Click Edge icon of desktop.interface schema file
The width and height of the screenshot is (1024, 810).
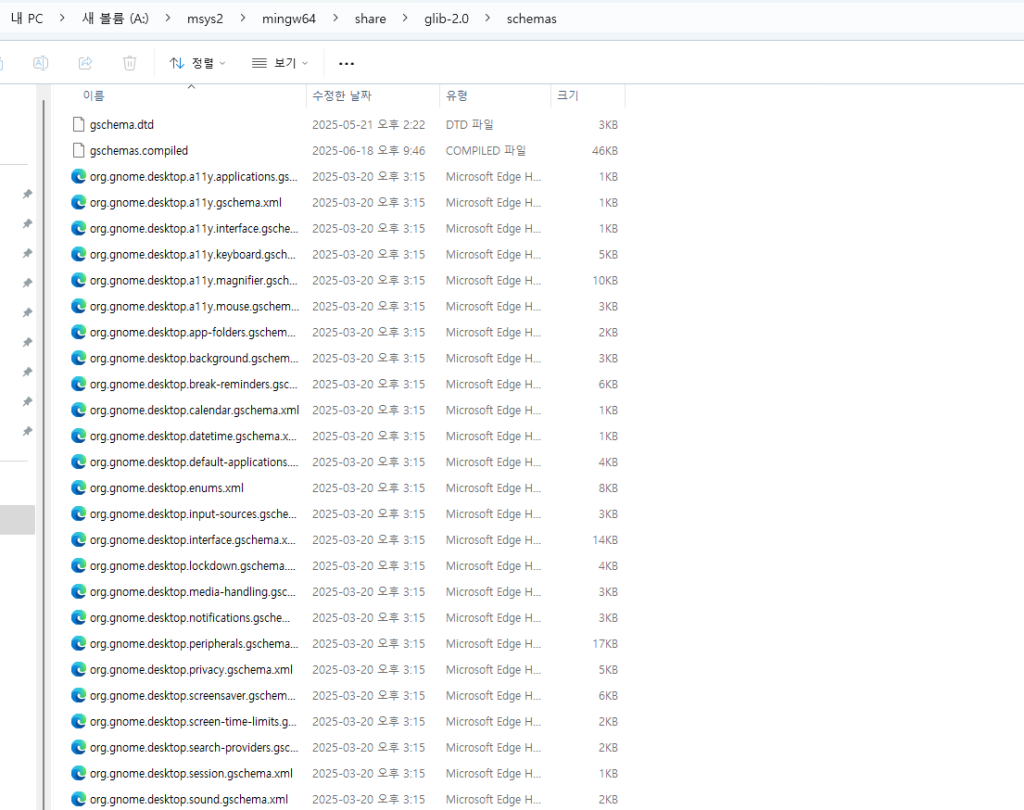(78, 540)
